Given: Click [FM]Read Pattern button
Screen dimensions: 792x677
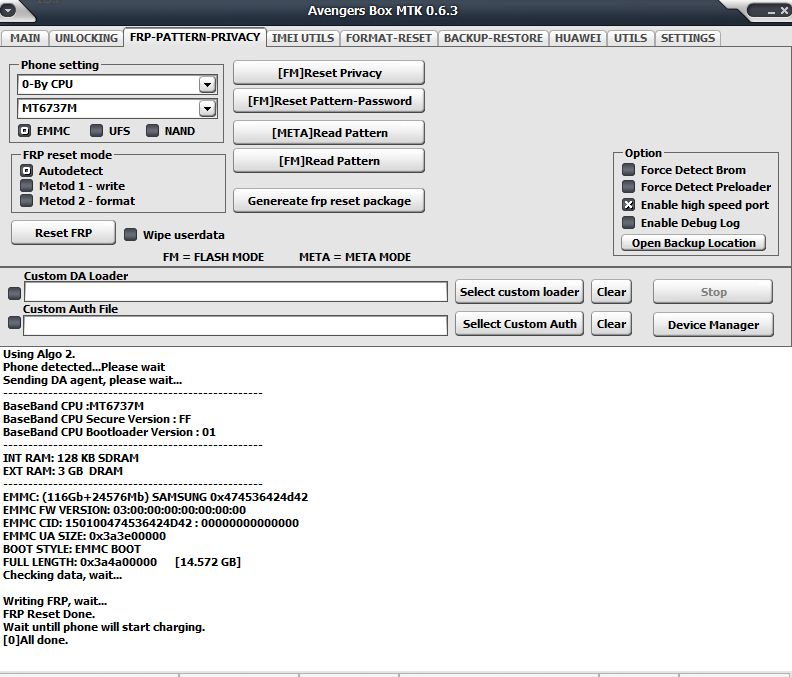Looking at the screenshot, I should click(329, 161).
